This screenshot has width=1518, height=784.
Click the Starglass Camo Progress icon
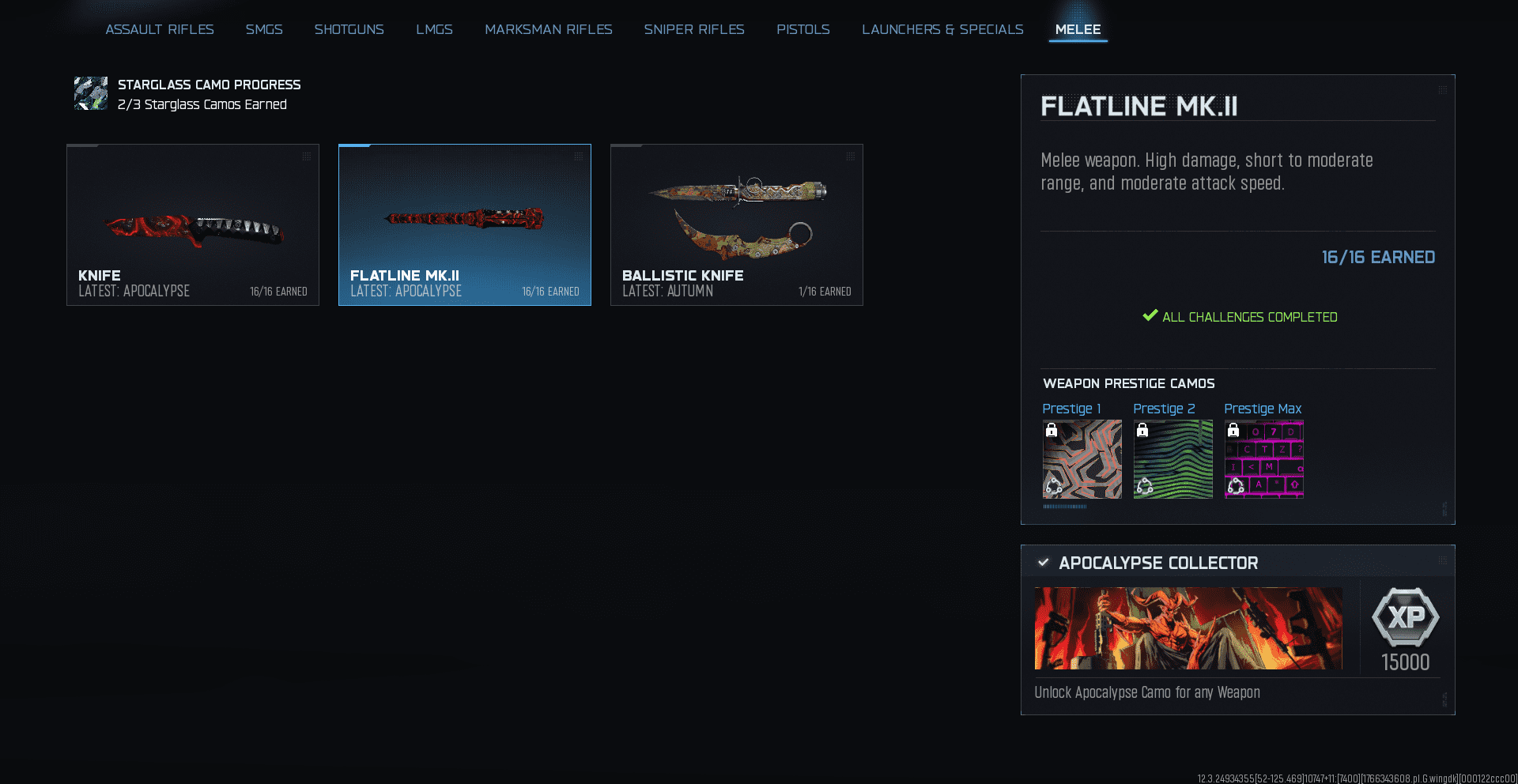(91, 93)
